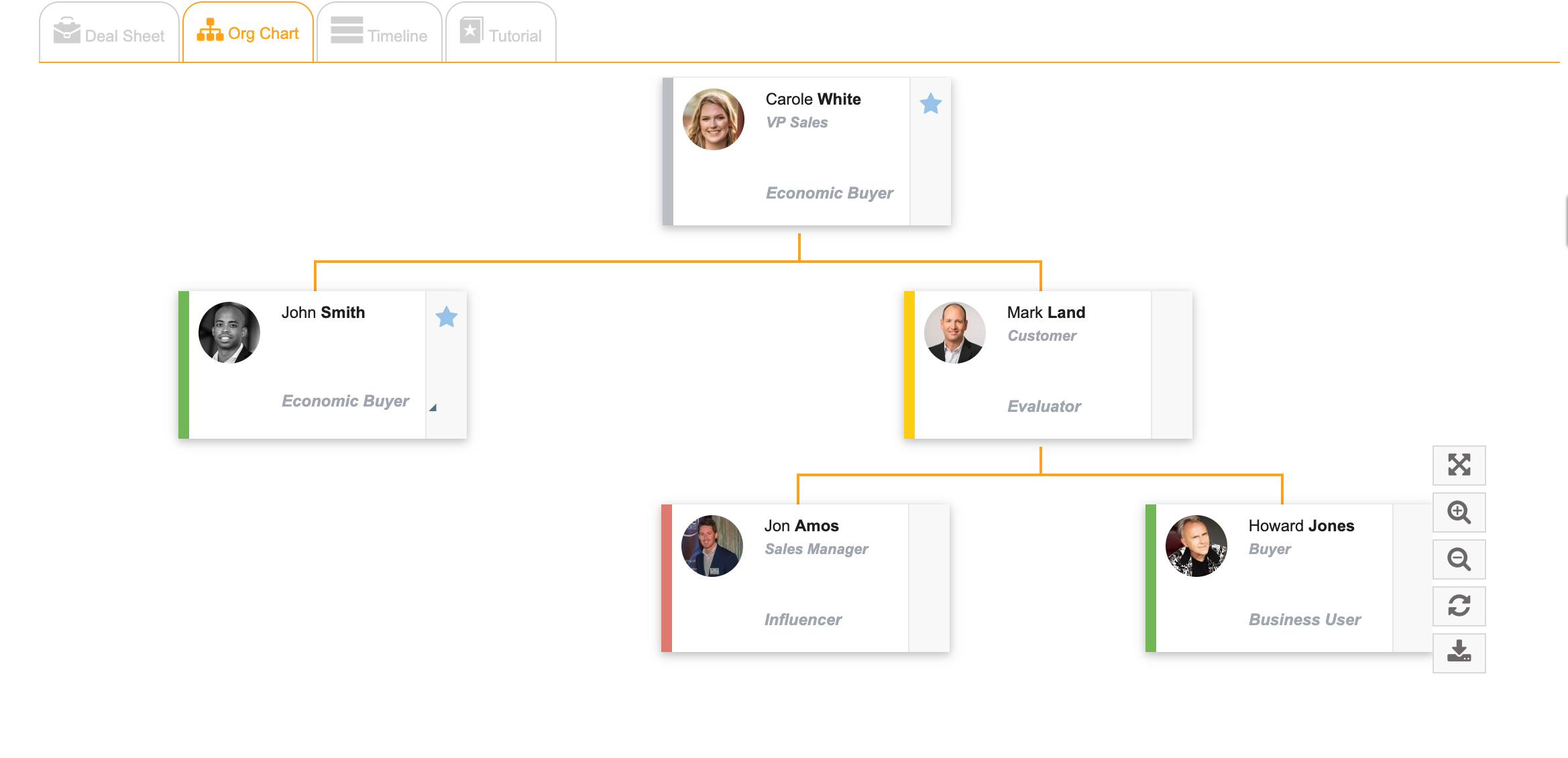Viewport: 1568px width, 758px height.
Task: Toggle the star on John Smith's card
Action: pyautogui.click(x=446, y=317)
